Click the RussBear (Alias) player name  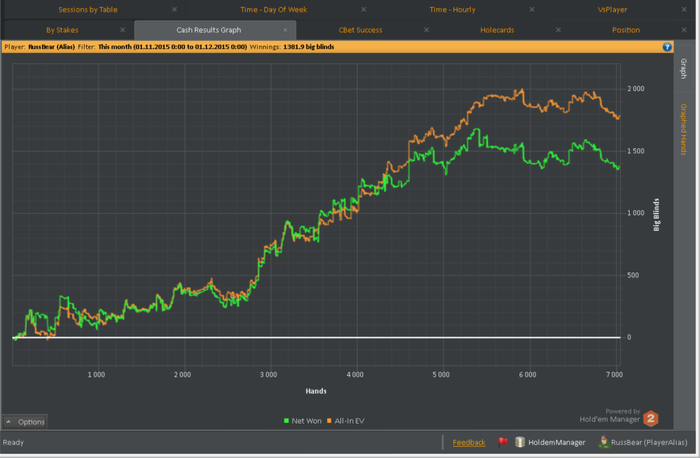tap(51, 47)
